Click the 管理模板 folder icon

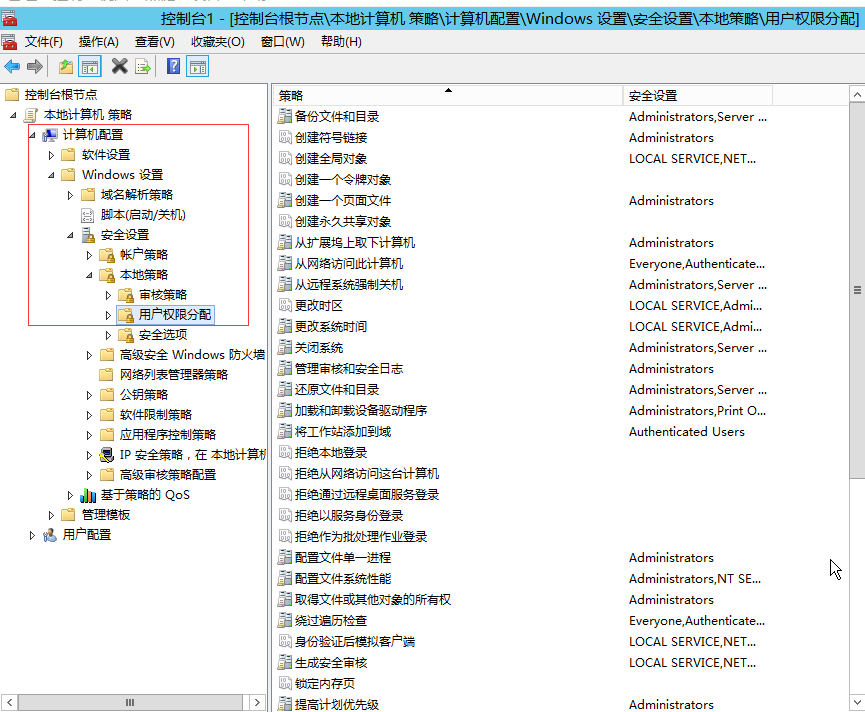pos(68,515)
